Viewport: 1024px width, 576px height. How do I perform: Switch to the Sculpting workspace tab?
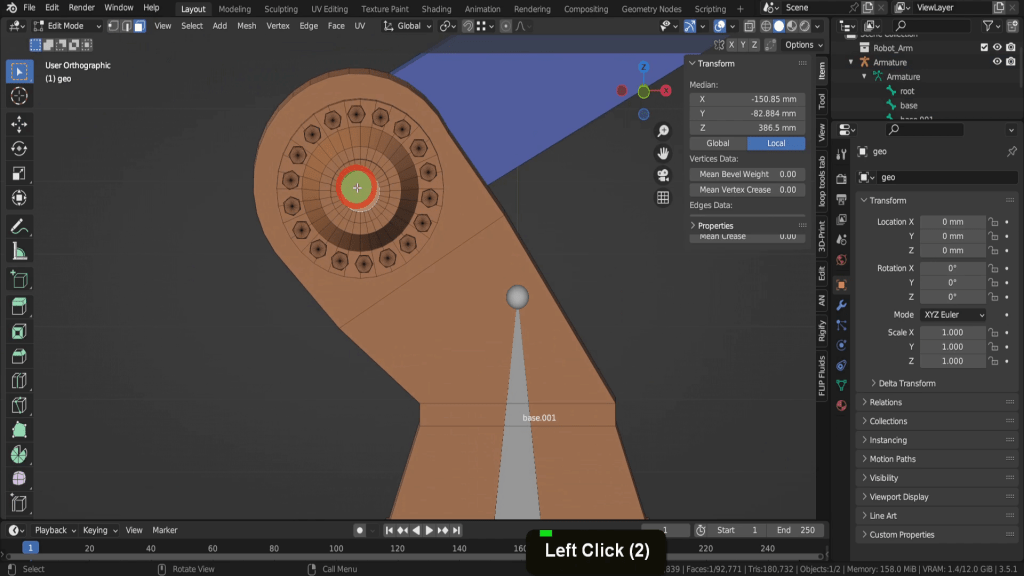tap(281, 9)
